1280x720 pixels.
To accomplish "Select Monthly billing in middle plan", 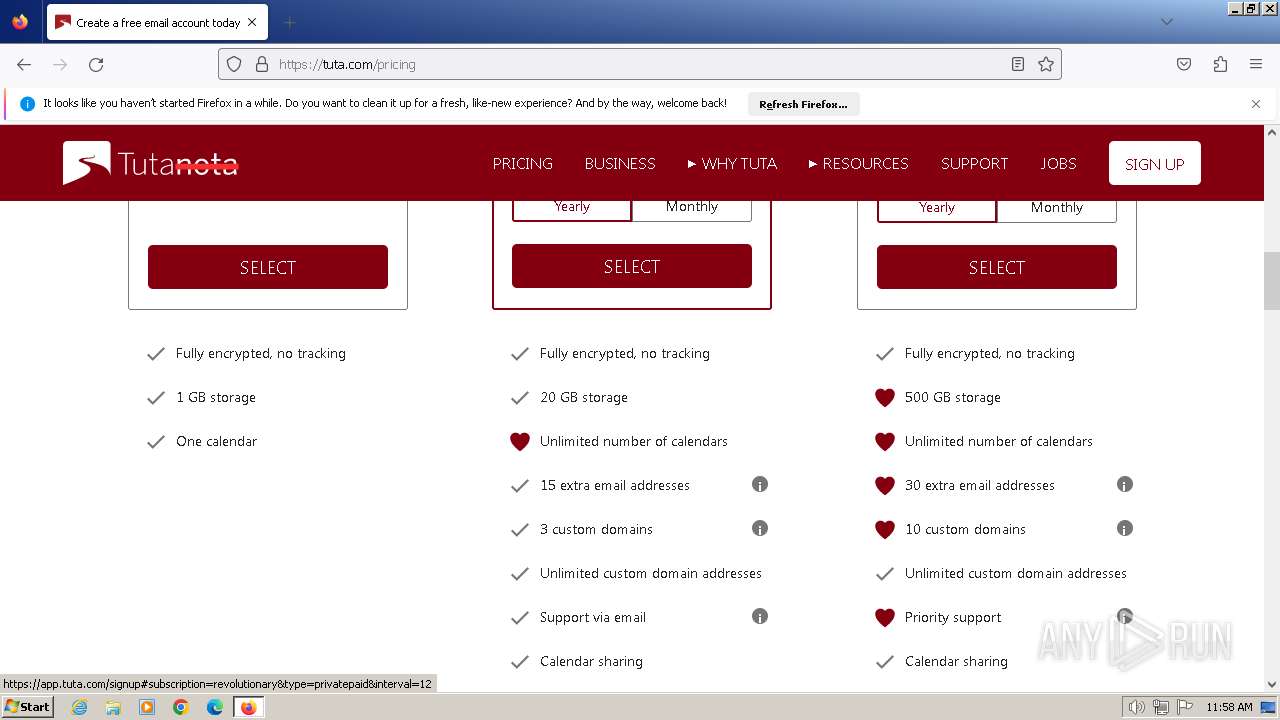I will tap(692, 207).
